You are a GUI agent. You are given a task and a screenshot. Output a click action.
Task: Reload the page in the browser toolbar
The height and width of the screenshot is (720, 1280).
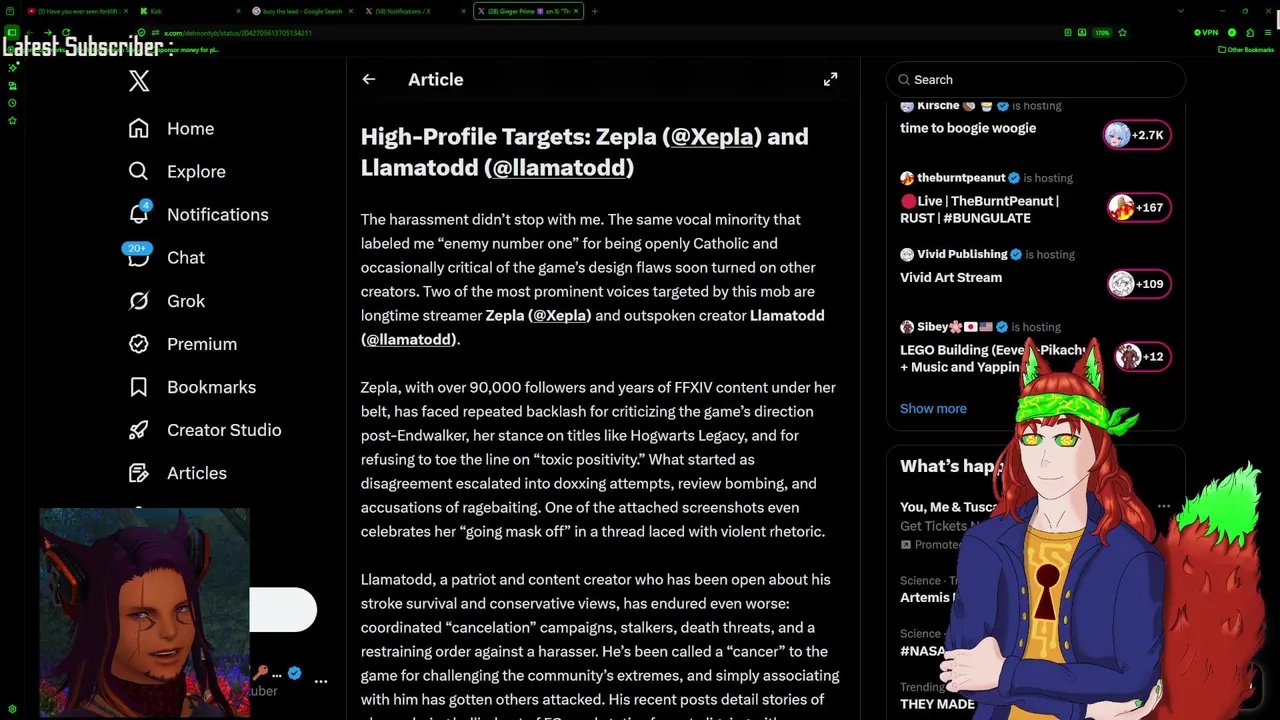[x=65, y=33]
